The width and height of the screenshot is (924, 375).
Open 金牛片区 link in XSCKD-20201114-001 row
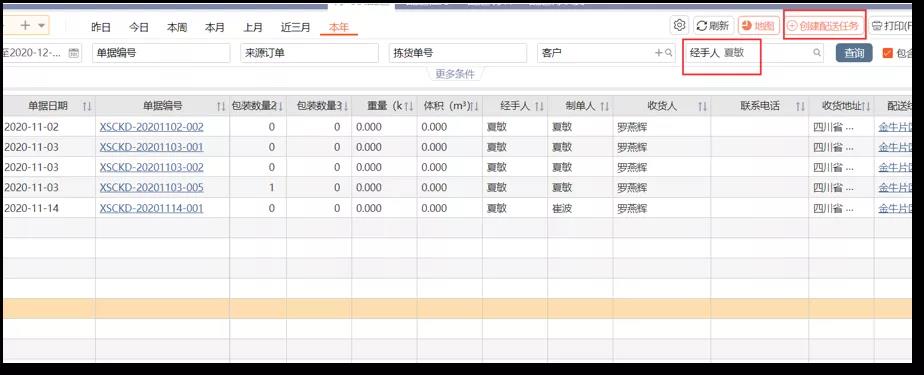(895, 208)
